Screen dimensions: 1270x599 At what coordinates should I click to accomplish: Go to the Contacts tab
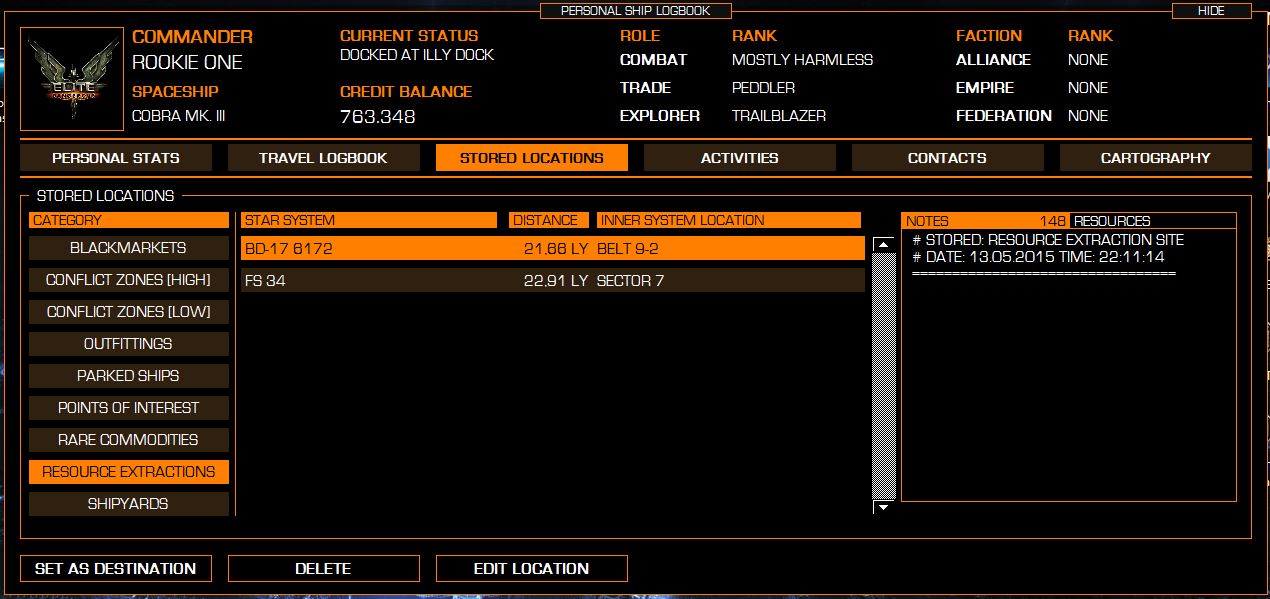[947, 158]
